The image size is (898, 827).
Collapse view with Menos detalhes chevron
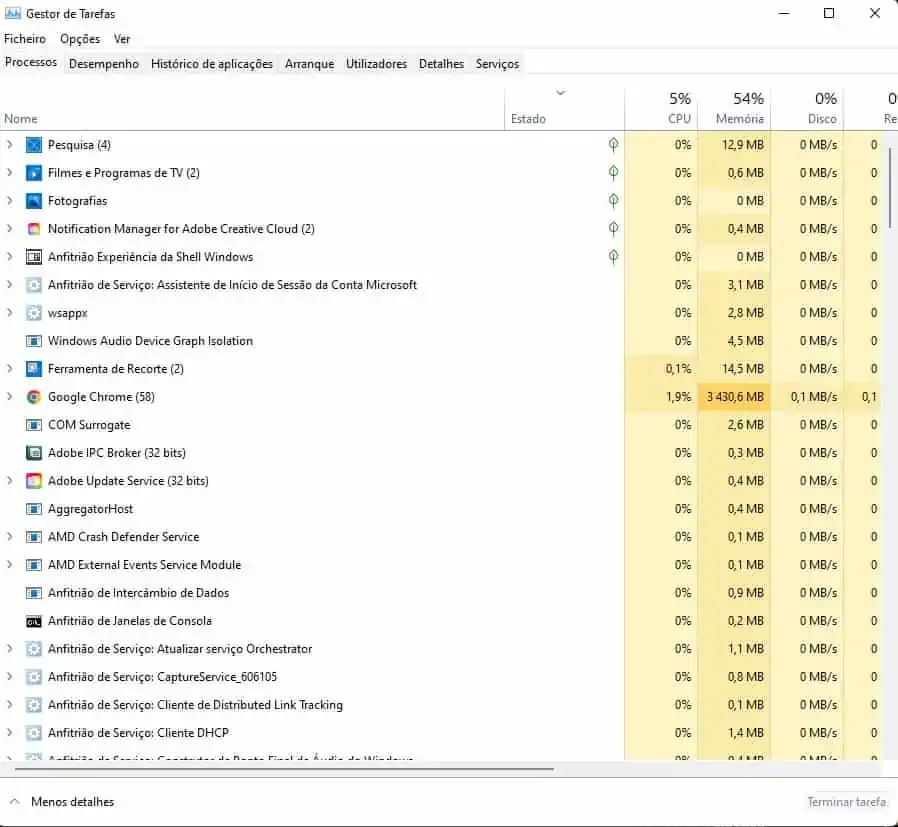pyautogui.click(x=15, y=802)
